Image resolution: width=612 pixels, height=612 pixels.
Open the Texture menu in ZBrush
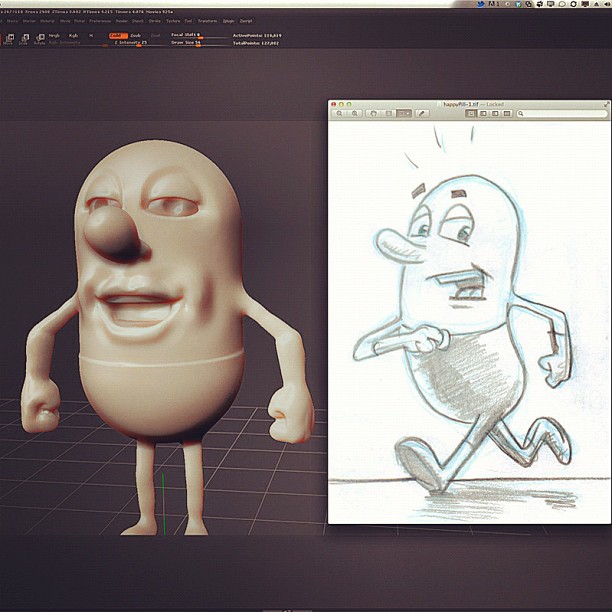pyautogui.click(x=173, y=21)
